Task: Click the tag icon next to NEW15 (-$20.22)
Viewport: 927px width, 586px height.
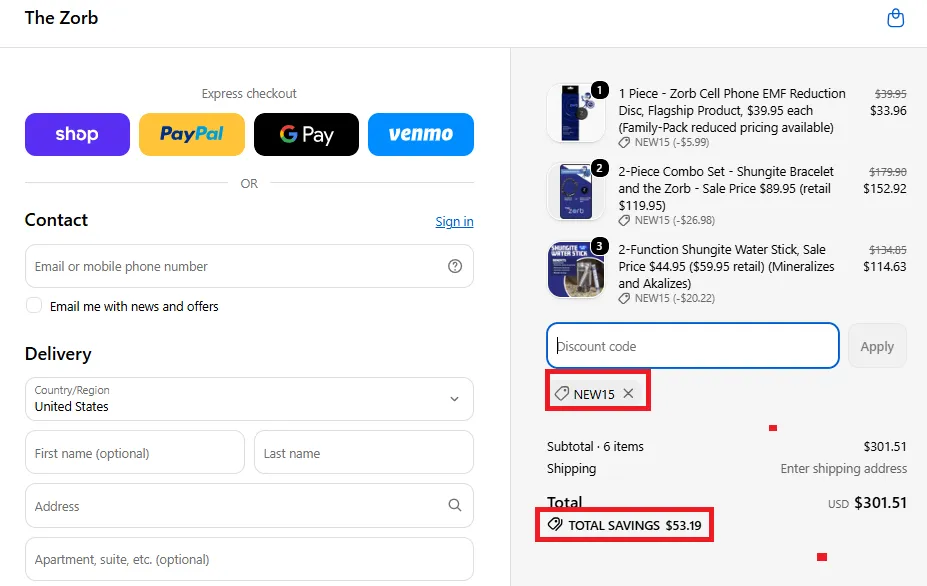Action: pos(624,299)
